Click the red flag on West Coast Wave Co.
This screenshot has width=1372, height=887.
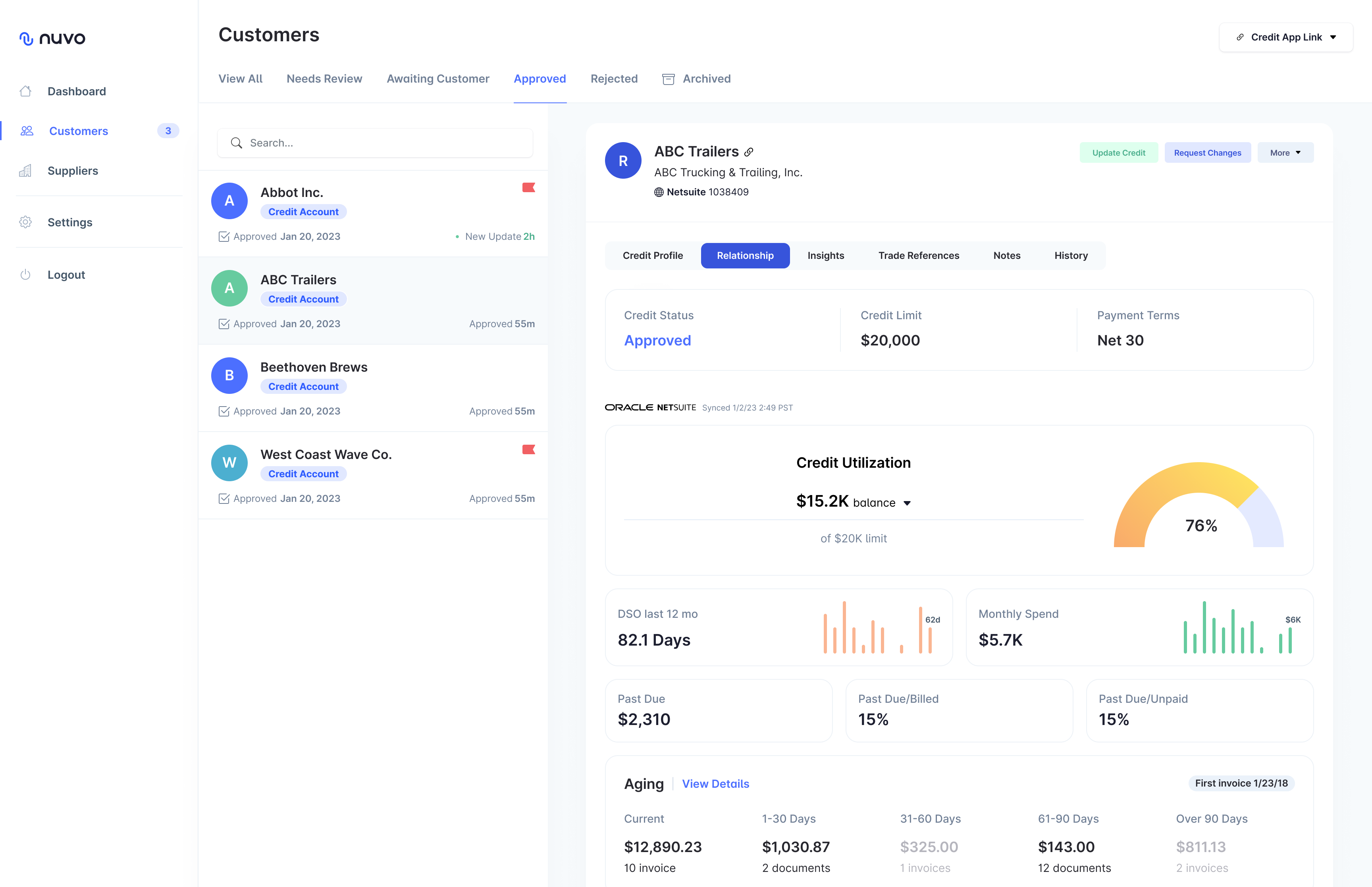(528, 449)
